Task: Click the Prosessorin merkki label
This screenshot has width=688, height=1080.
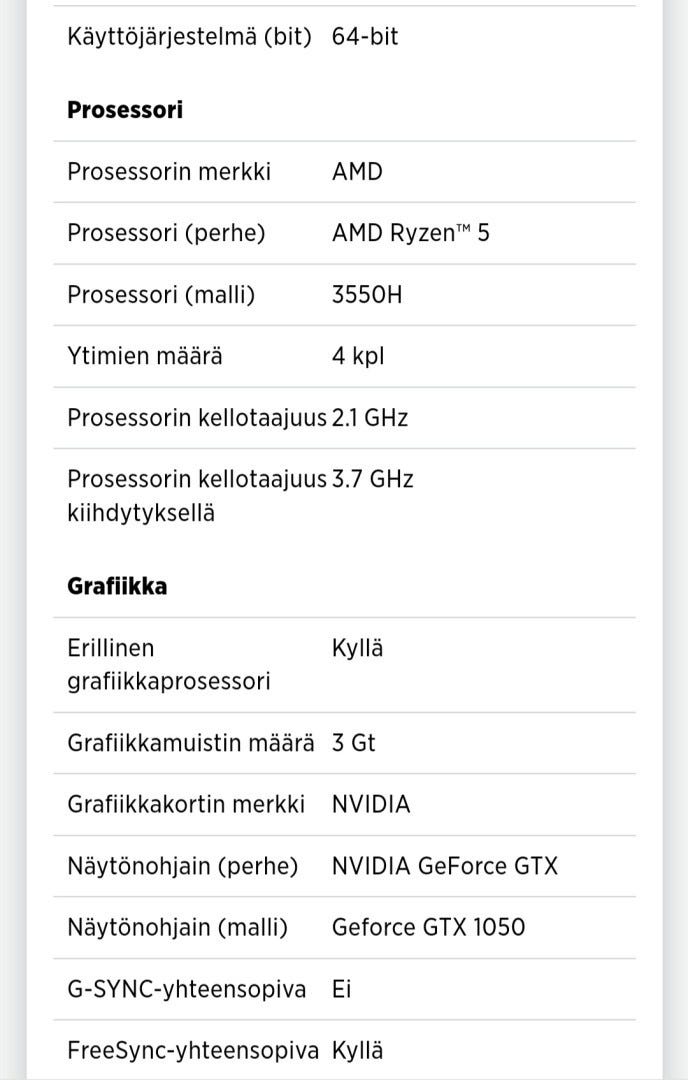Action: pyautogui.click(x=169, y=172)
